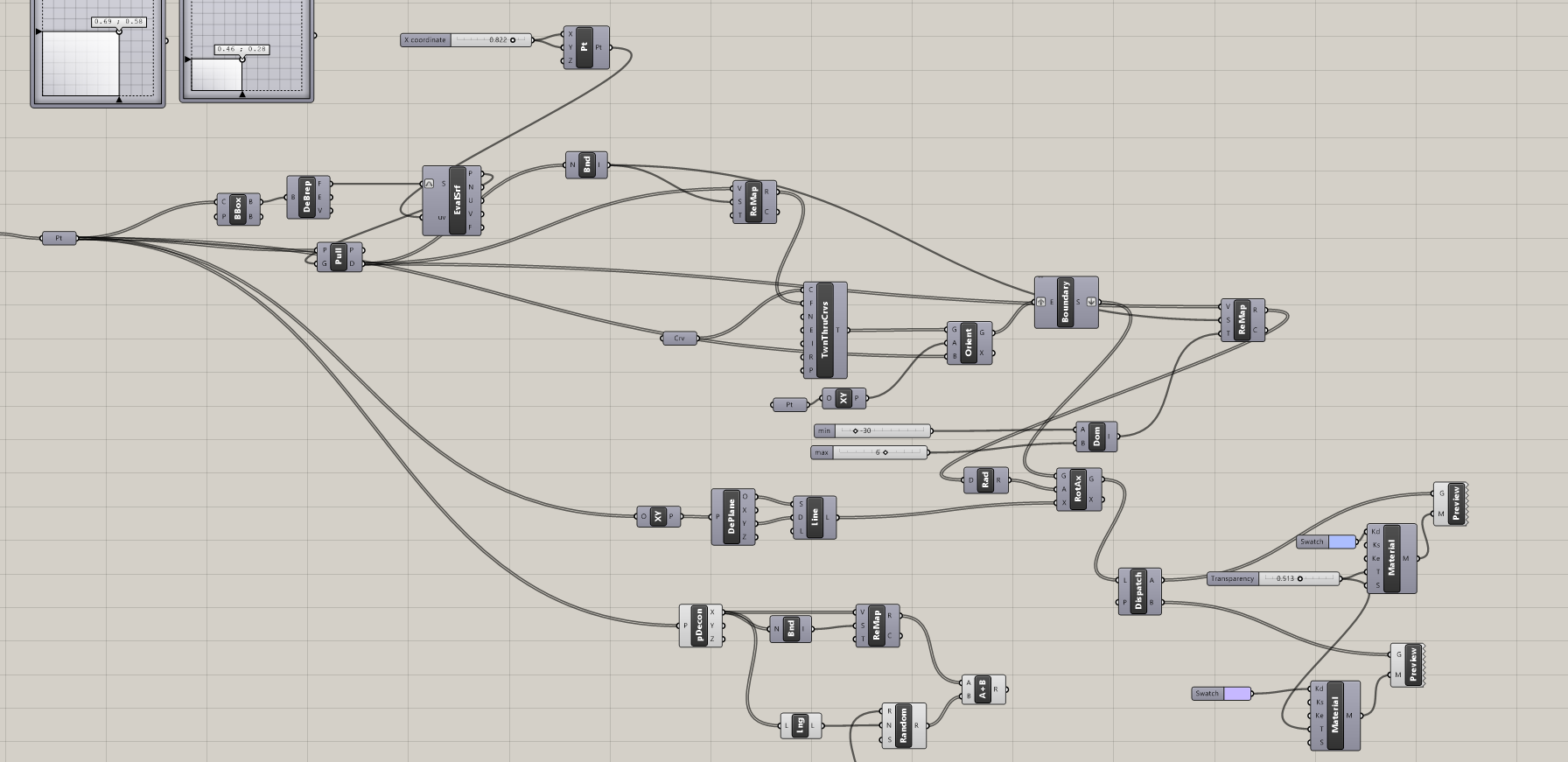Viewport: 1568px width, 762px height.
Task: Select the Crv parameter node
Action: pos(679,339)
